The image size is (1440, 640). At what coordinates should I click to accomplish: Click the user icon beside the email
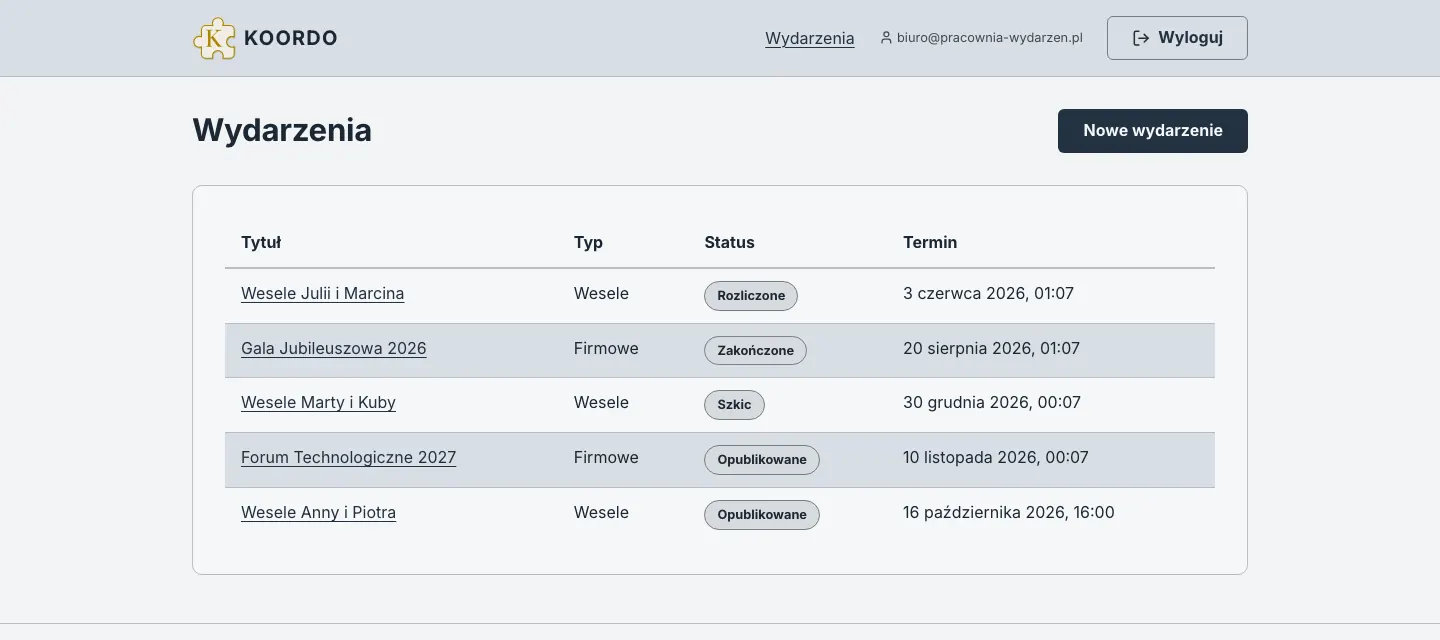click(x=886, y=38)
